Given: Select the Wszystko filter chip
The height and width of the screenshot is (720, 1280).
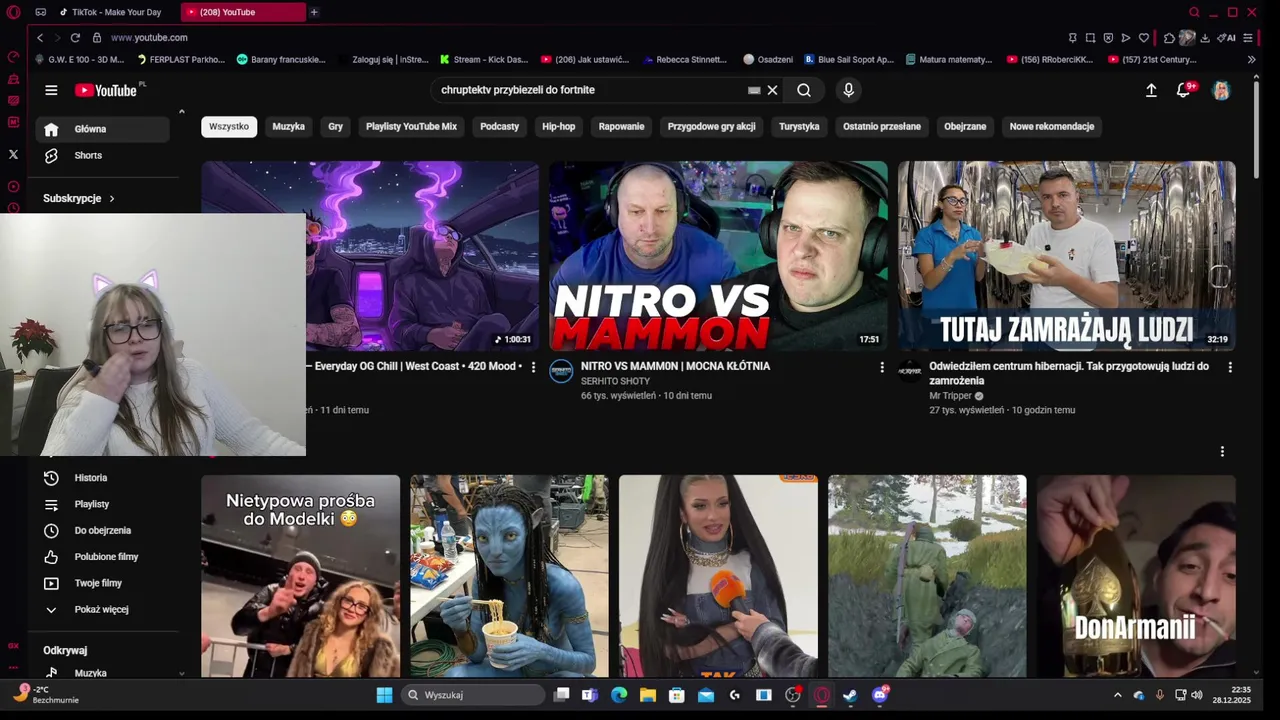Looking at the screenshot, I should (229, 126).
